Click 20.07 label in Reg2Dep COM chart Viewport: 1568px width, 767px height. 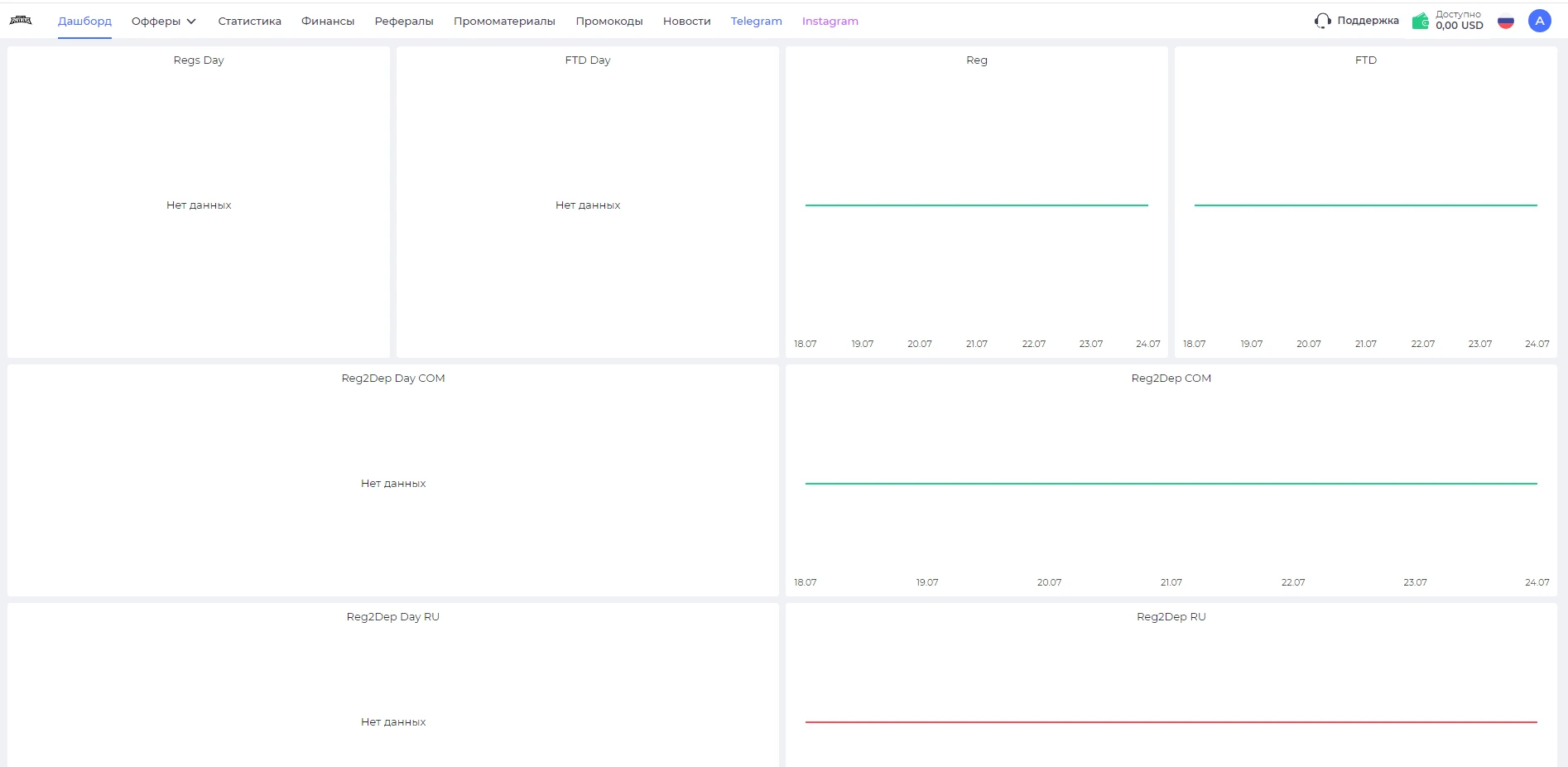pyautogui.click(x=1049, y=582)
